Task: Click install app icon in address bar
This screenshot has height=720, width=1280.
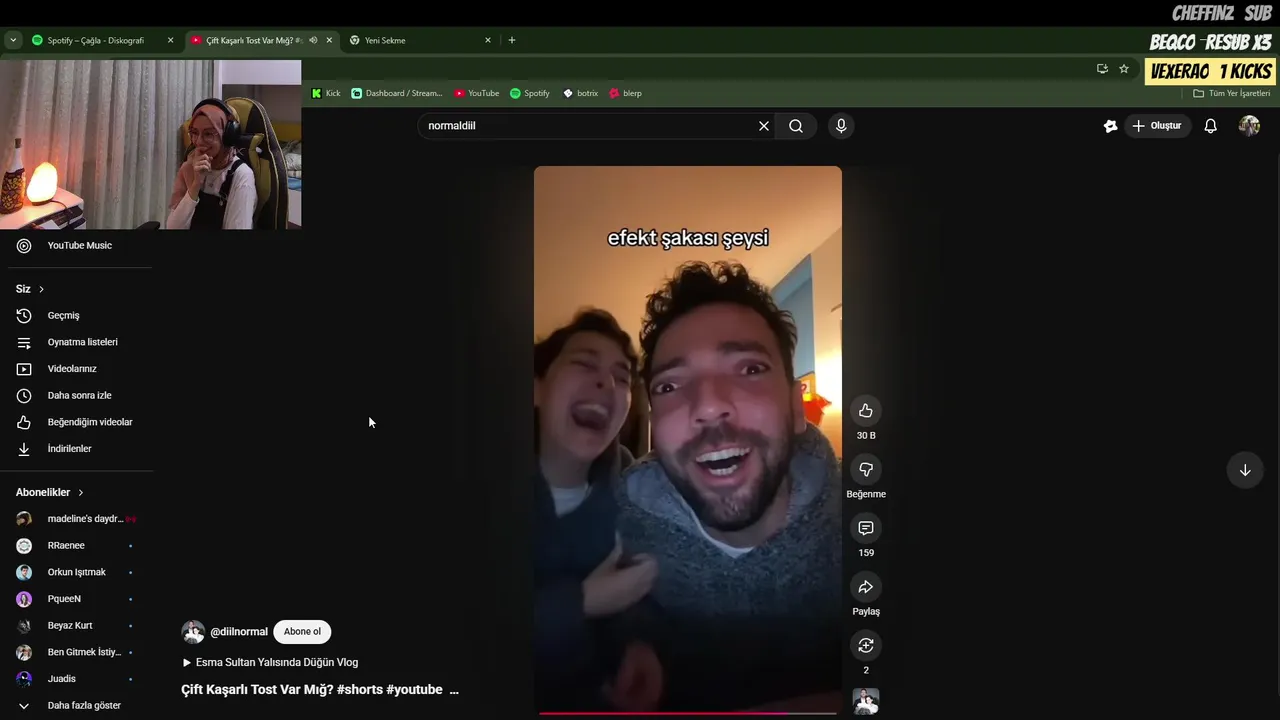Action: 1102,69
